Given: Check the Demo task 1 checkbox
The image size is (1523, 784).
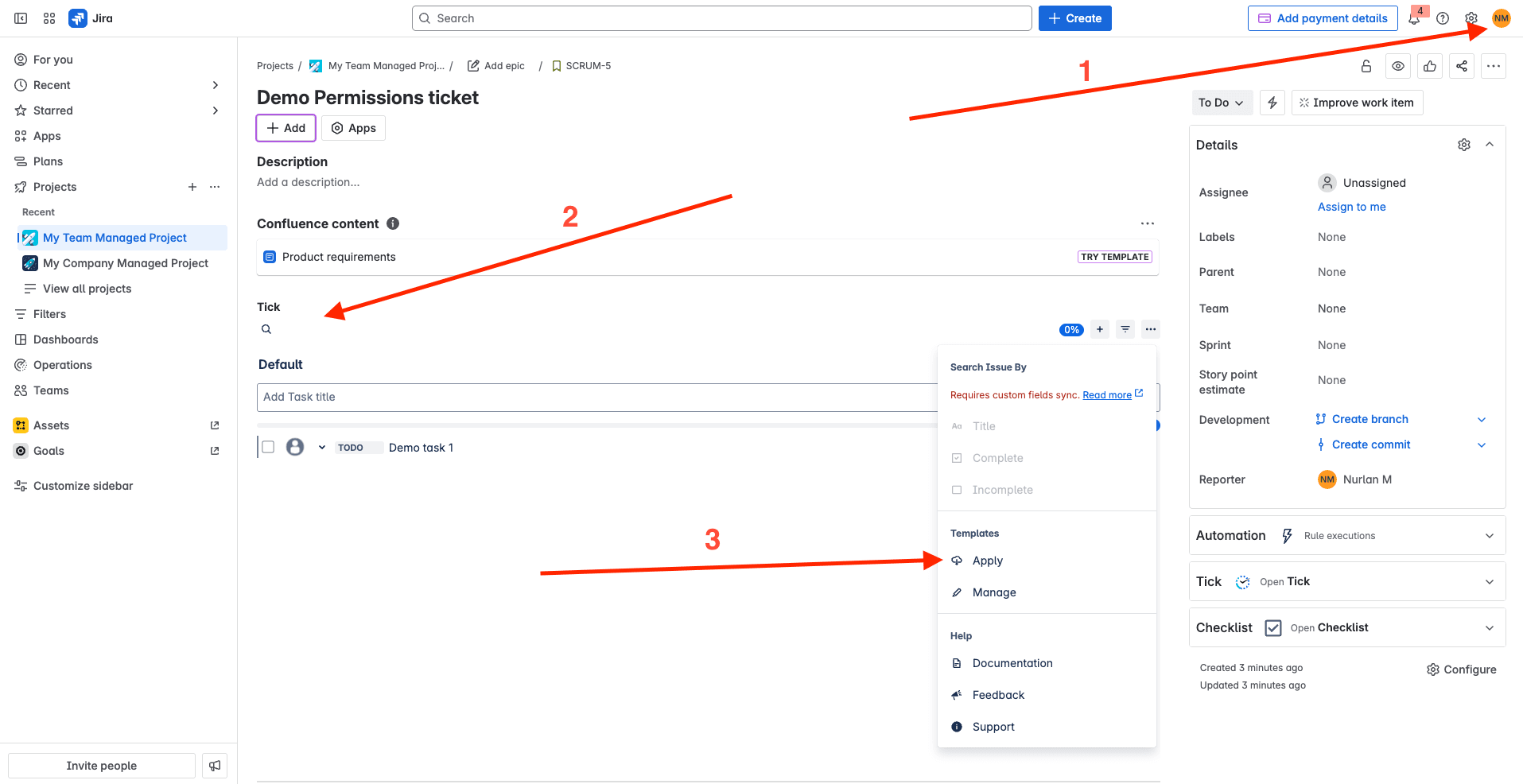Looking at the screenshot, I should [268, 447].
